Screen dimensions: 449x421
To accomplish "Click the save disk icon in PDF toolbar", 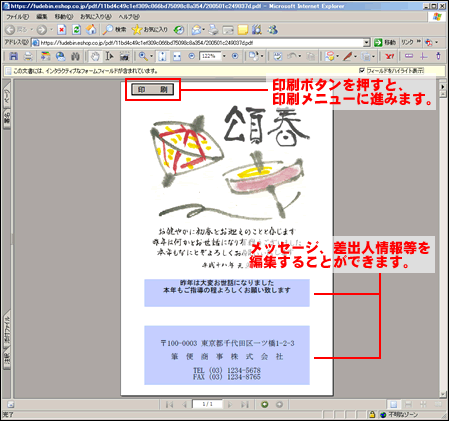I will coord(13,56).
